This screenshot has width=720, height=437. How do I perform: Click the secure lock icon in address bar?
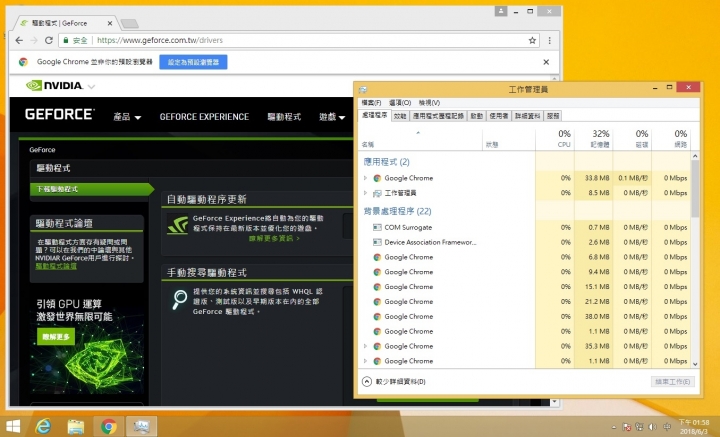pyautogui.click(x=66, y=40)
